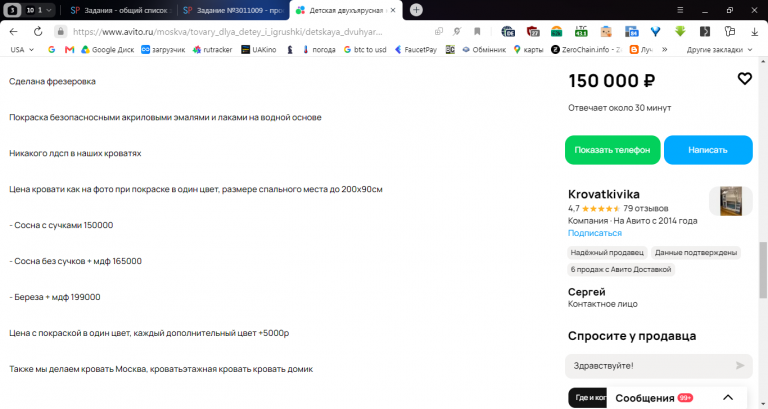The width and height of the screenshot is (768, 409).
Task: Open the Луч bookmark
Action: pyautogui.click(x=641, y=49)
